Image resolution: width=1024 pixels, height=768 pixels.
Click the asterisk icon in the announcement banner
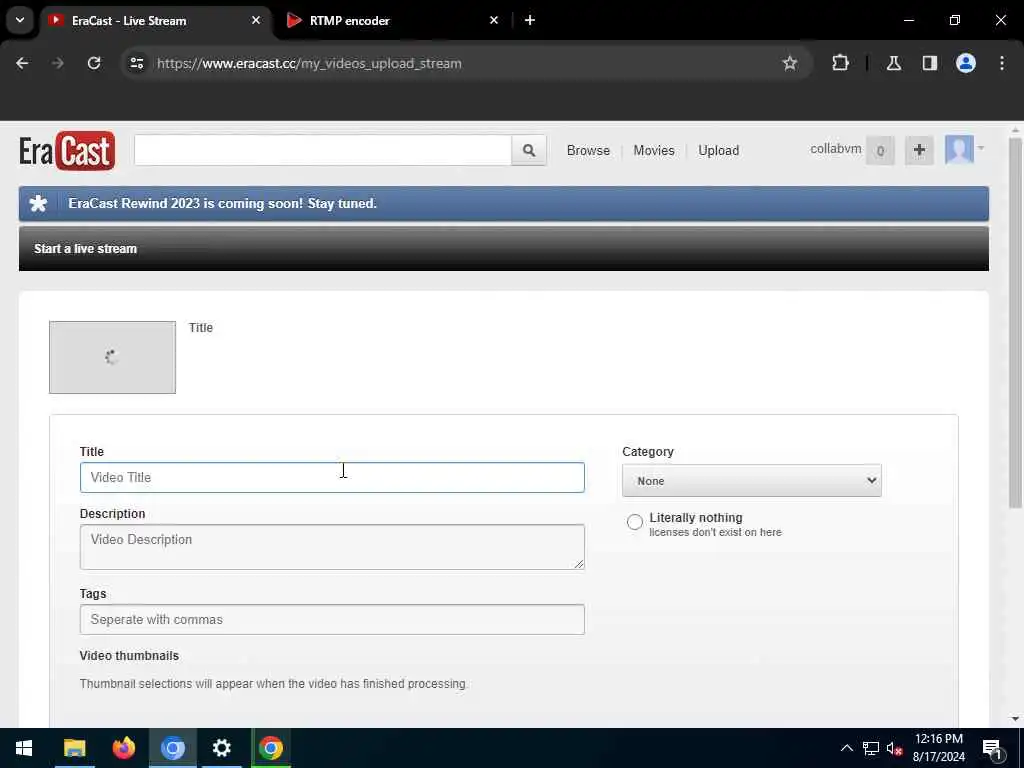click(39, 203)
